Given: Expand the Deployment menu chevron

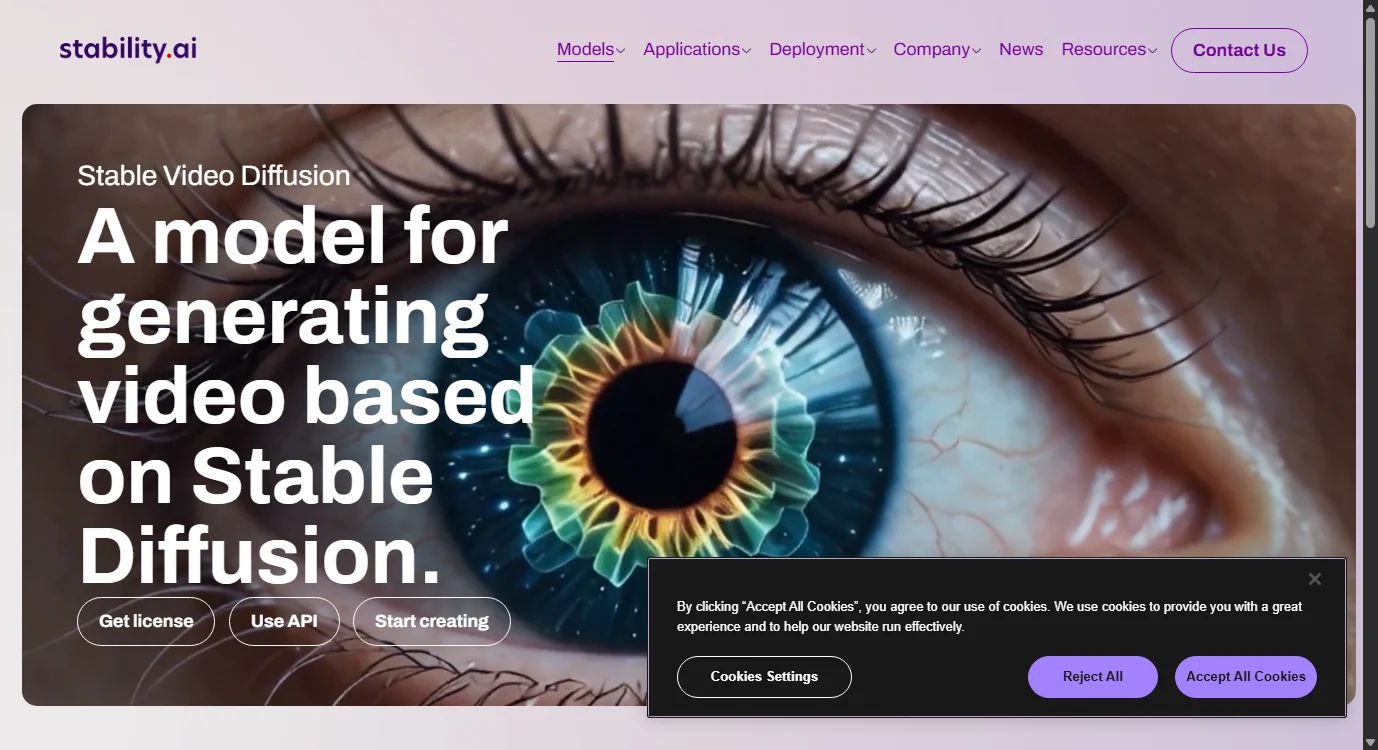Looking at the screenshot, I should point(871,51).
